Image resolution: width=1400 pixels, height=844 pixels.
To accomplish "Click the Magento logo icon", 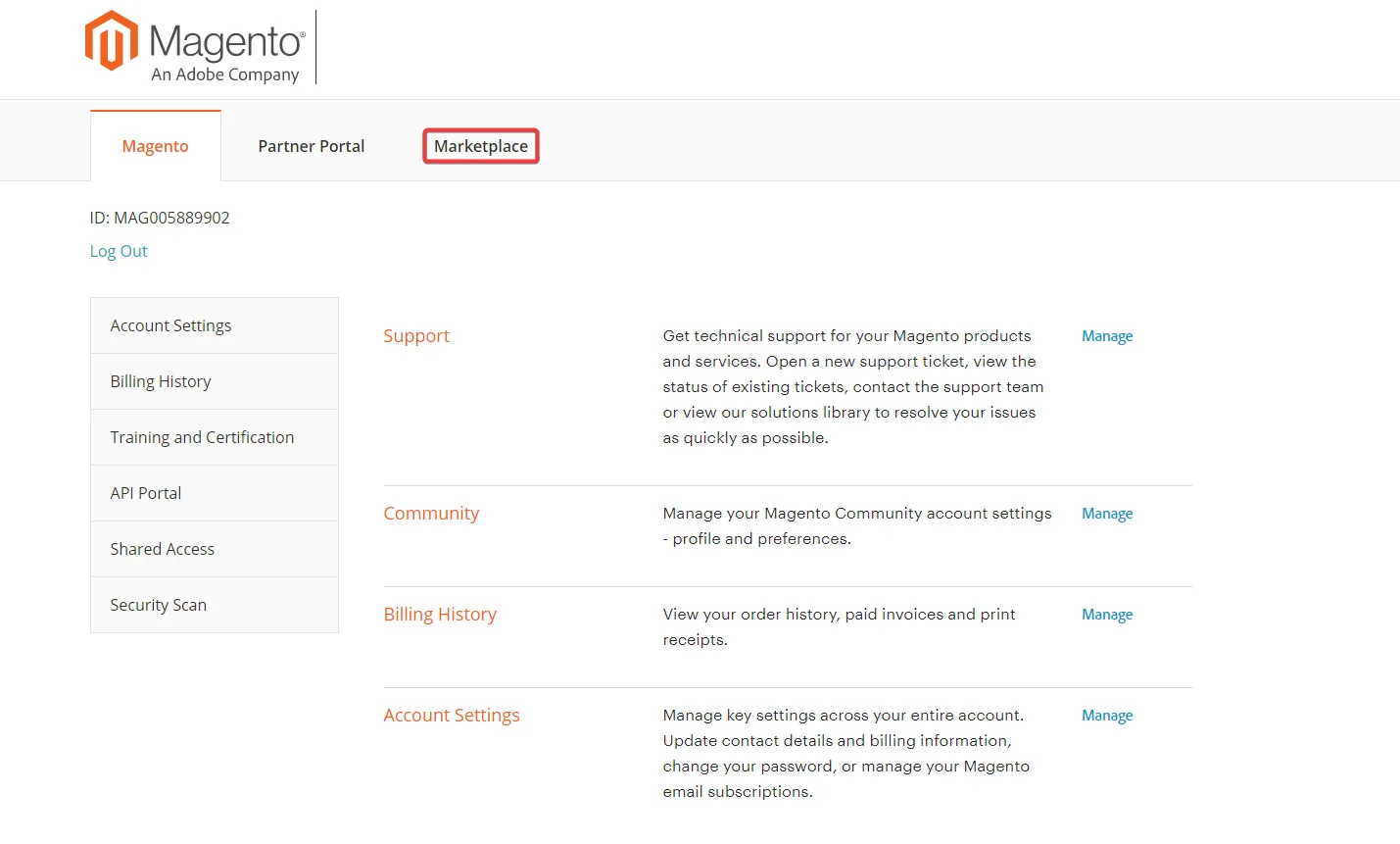I will [x=112, y=41].
